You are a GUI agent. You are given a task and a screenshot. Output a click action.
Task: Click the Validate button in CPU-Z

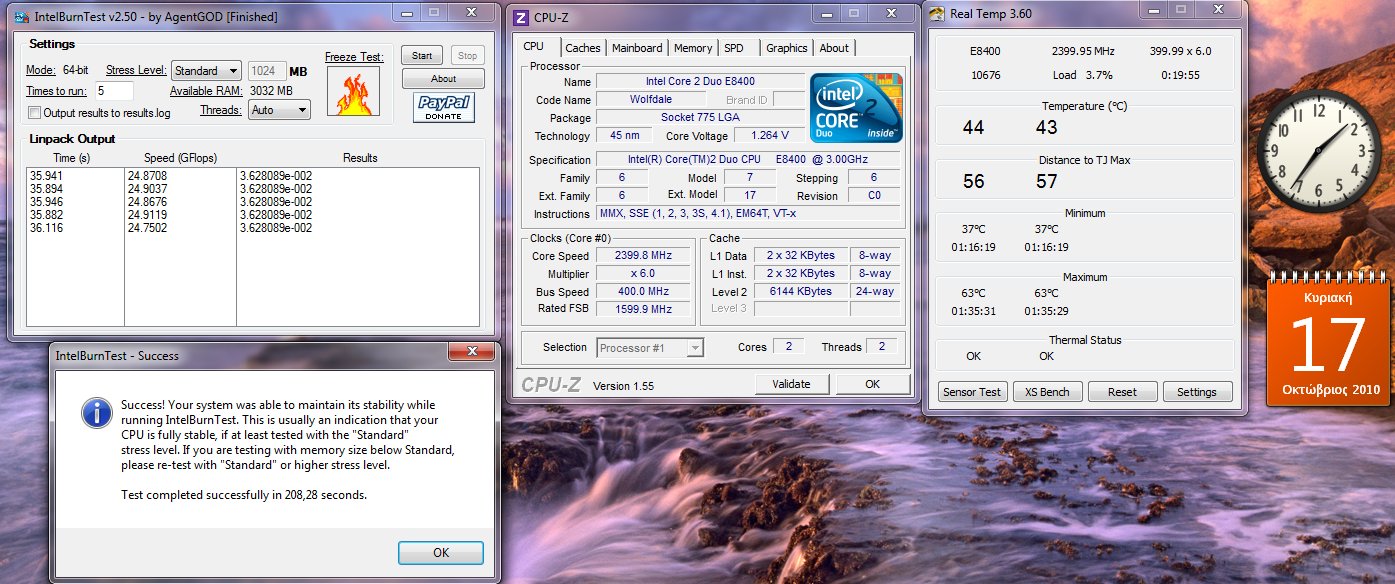(791, 383)
